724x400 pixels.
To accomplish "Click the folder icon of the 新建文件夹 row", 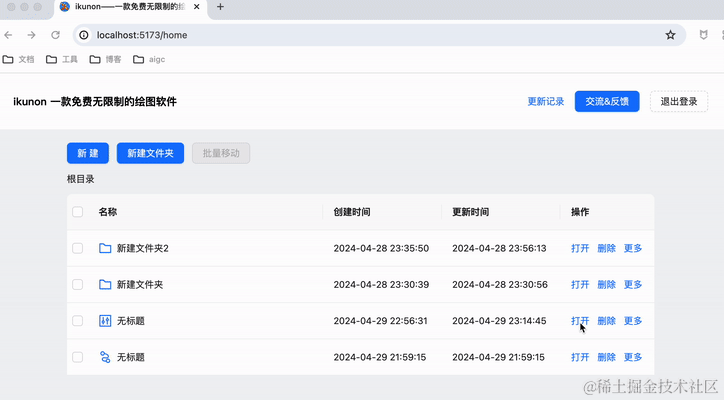I will (x=105, y=285).
